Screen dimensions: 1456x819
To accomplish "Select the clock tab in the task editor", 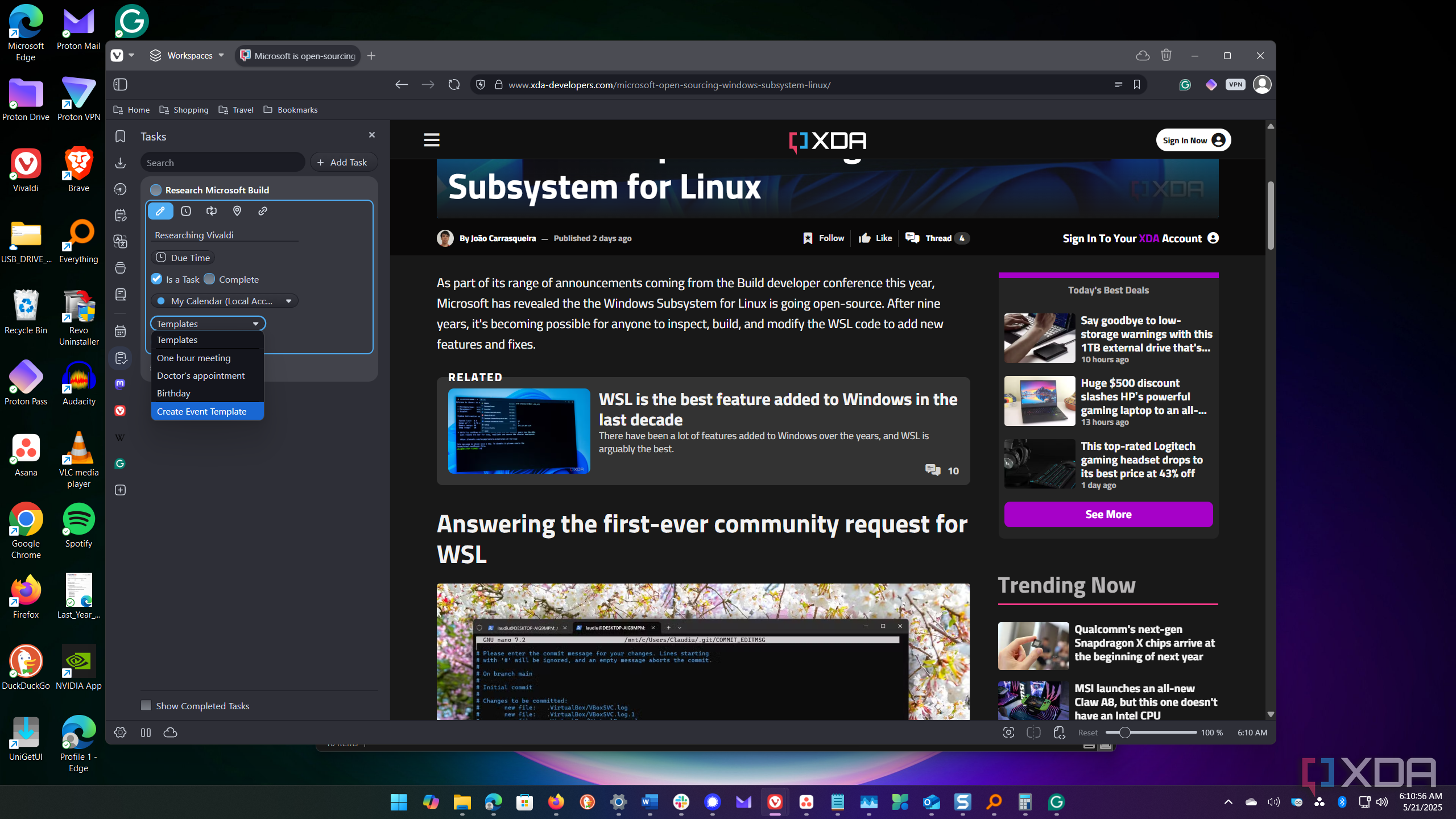I will [x=186, y=211].
